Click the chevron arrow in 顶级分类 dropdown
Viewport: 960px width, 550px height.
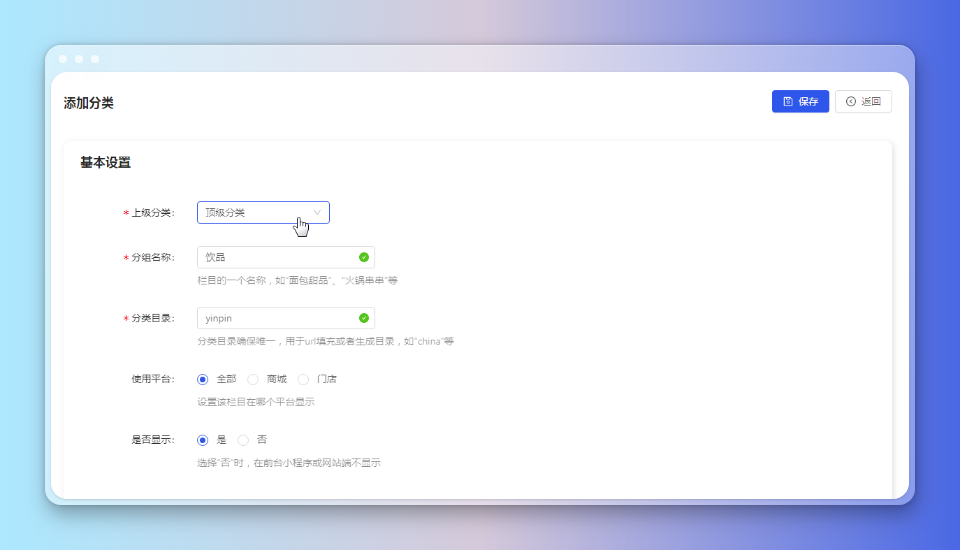pyautogui.click(x=317, y=213)
